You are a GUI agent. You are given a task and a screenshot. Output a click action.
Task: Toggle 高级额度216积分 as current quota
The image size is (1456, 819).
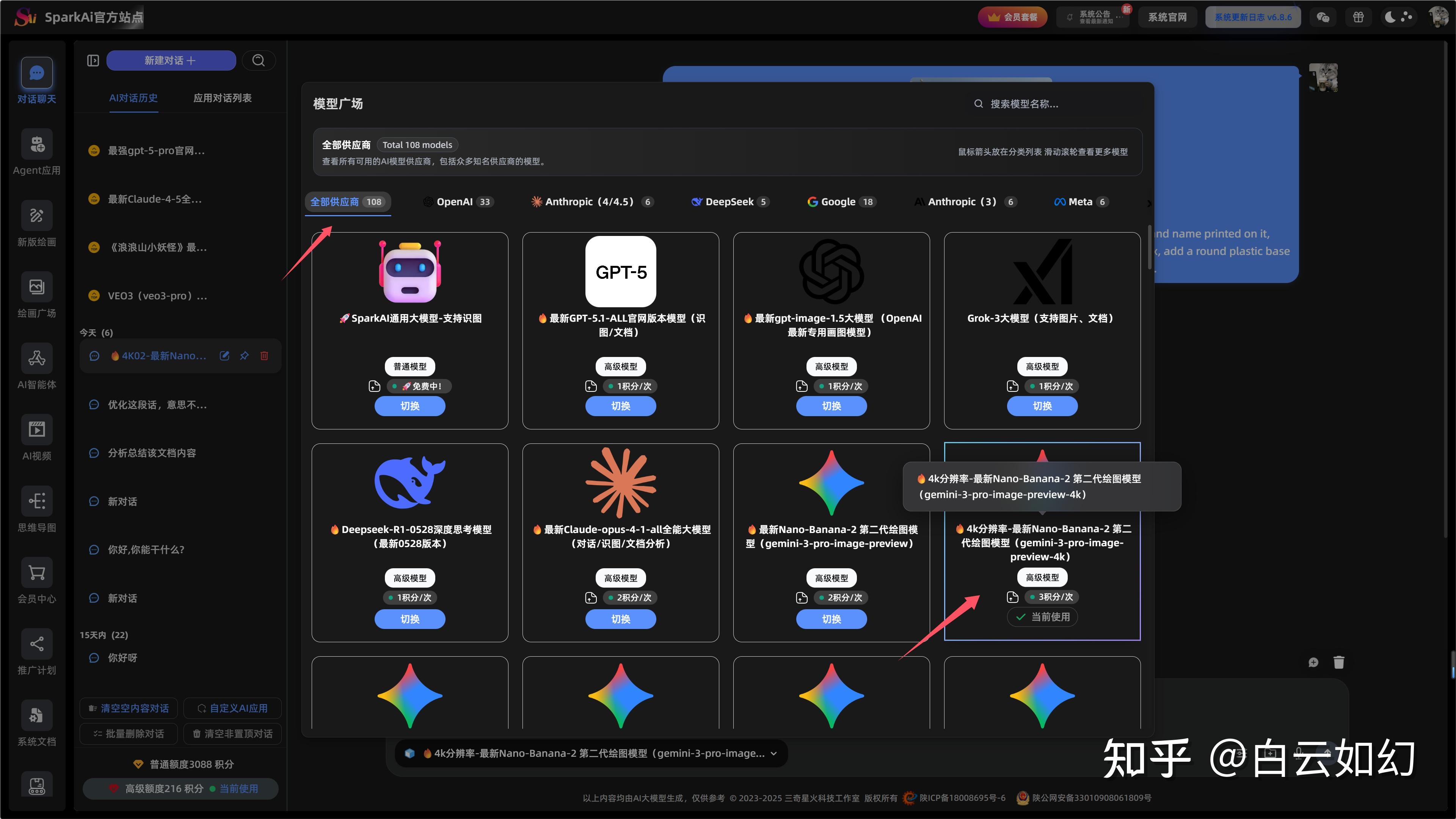click(180, 788)
